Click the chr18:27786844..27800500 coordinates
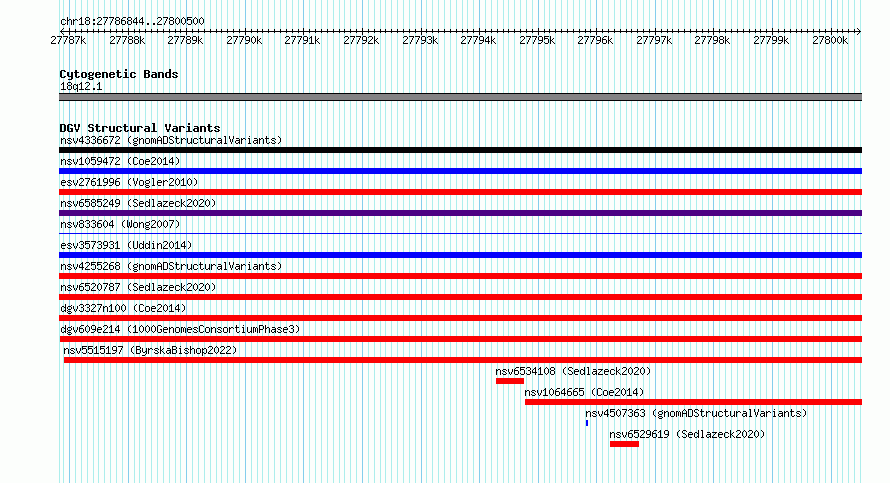890x483 pixels. pos(132,21)
